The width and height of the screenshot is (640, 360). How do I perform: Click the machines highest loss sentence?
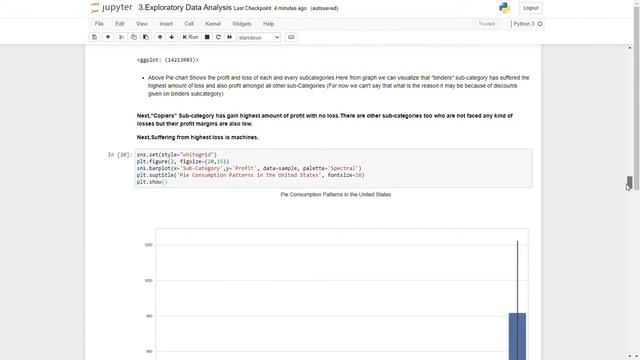[198, 137]
